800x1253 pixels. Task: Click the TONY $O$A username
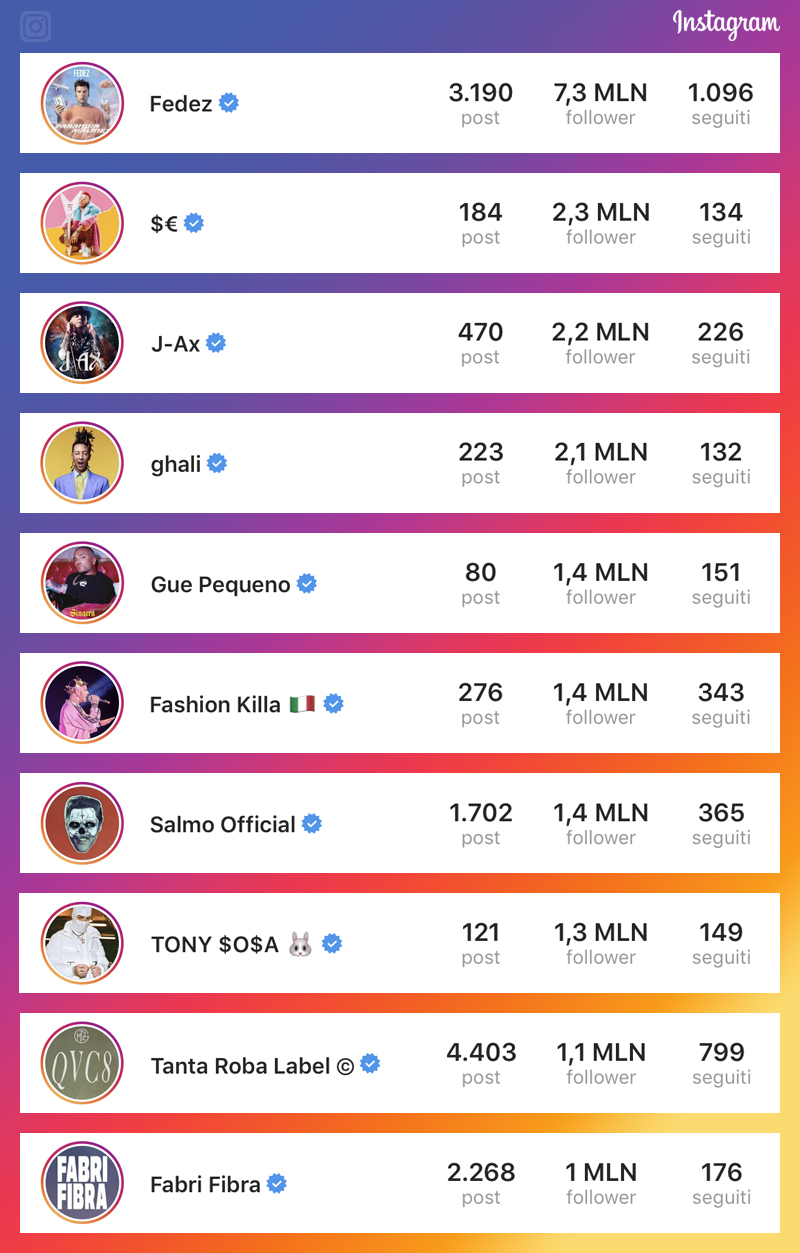[x=215, y=944]
